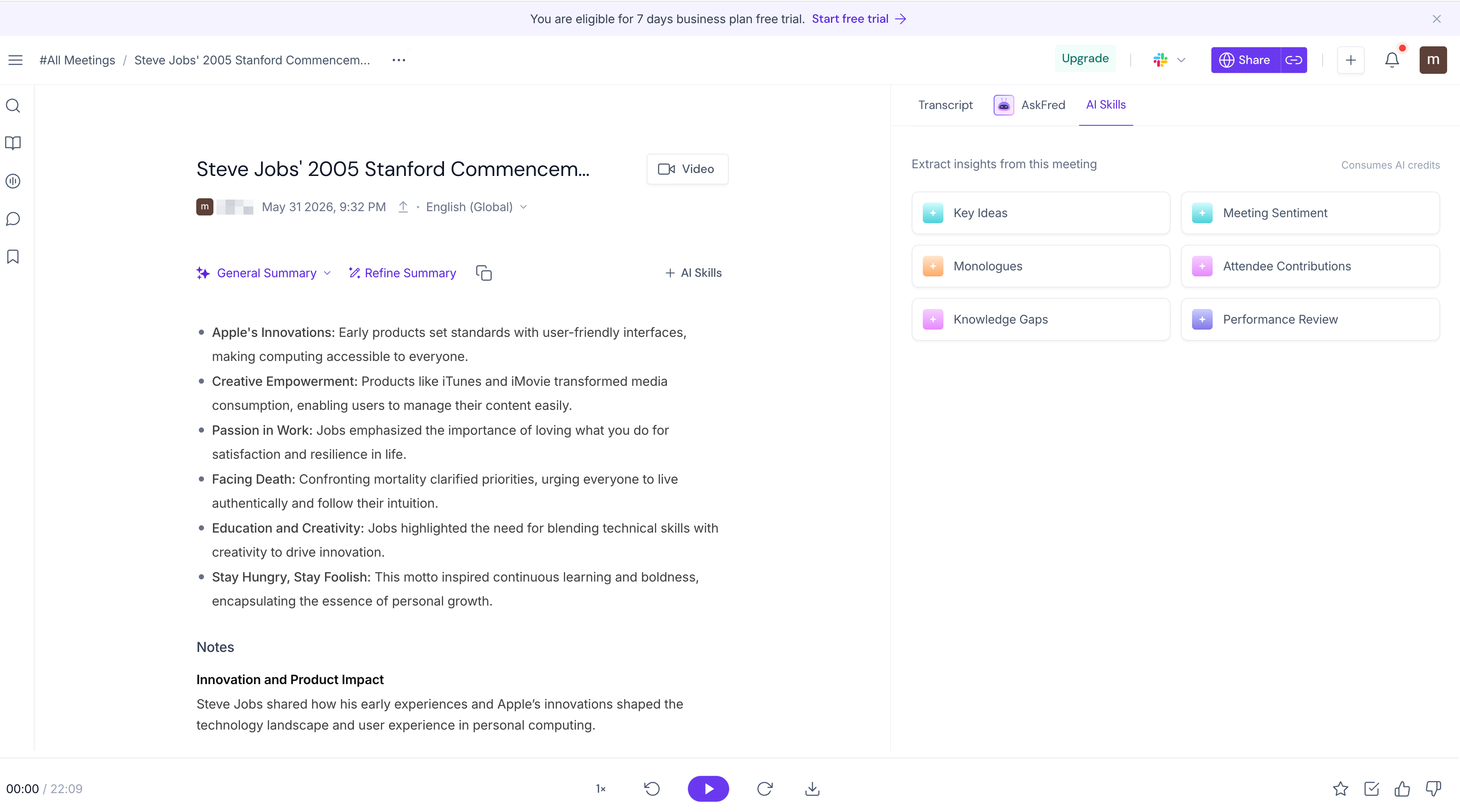This screenshot has width=1460, height=812.
Task: Click the upload icon beside meeting date
Action: point(403,207)
